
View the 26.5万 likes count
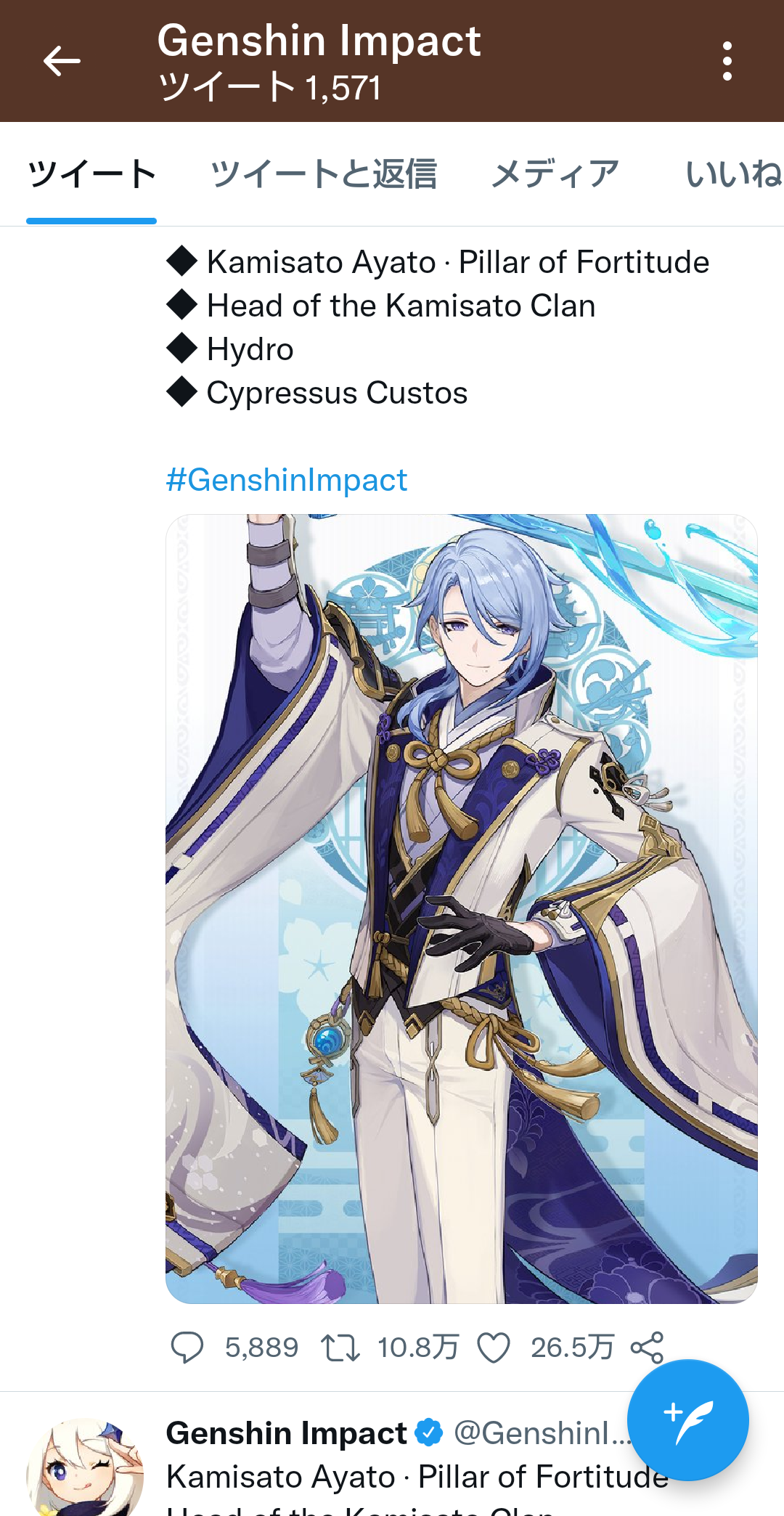coord(572,1348)
